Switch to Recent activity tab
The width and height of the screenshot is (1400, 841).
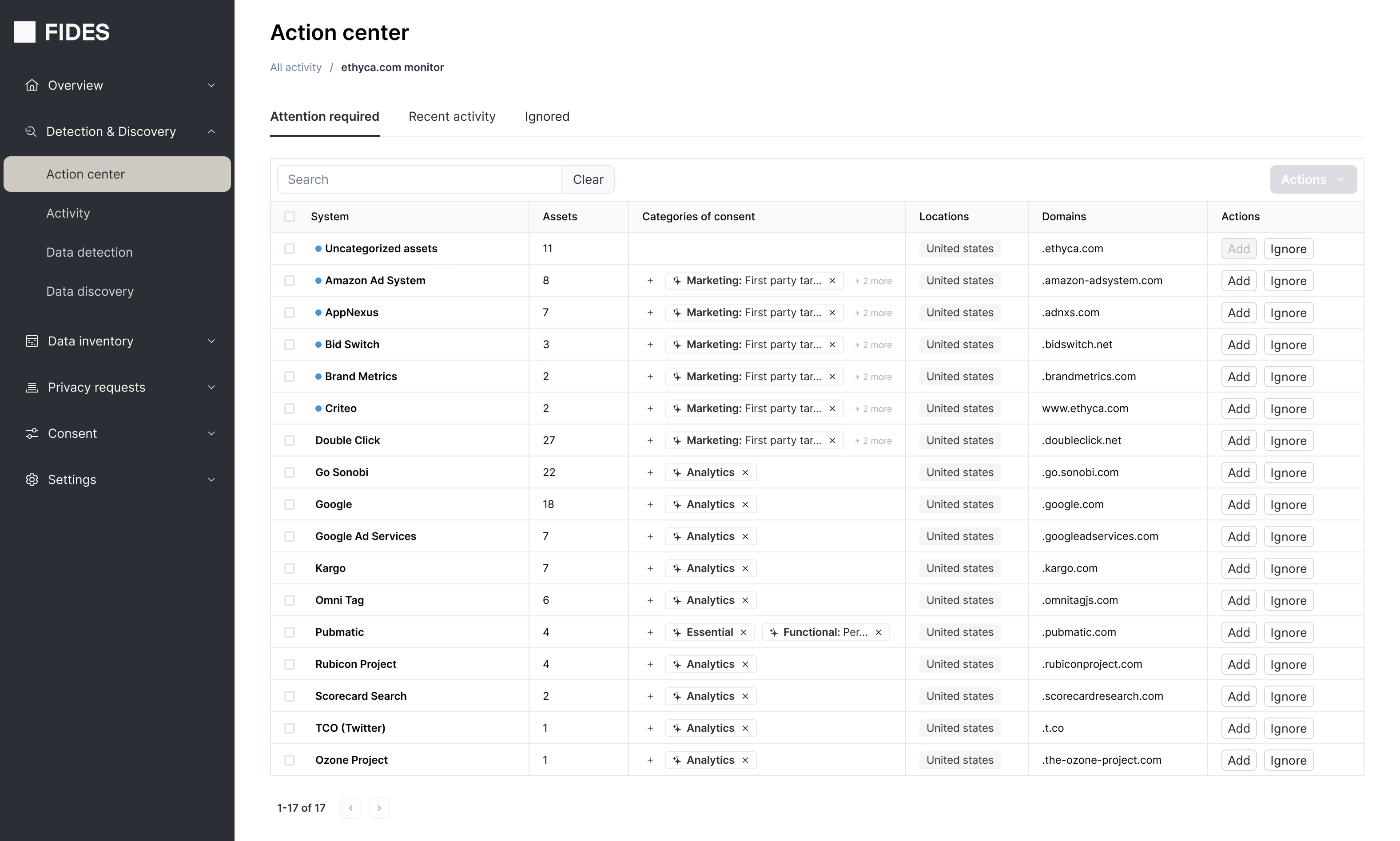452,117
